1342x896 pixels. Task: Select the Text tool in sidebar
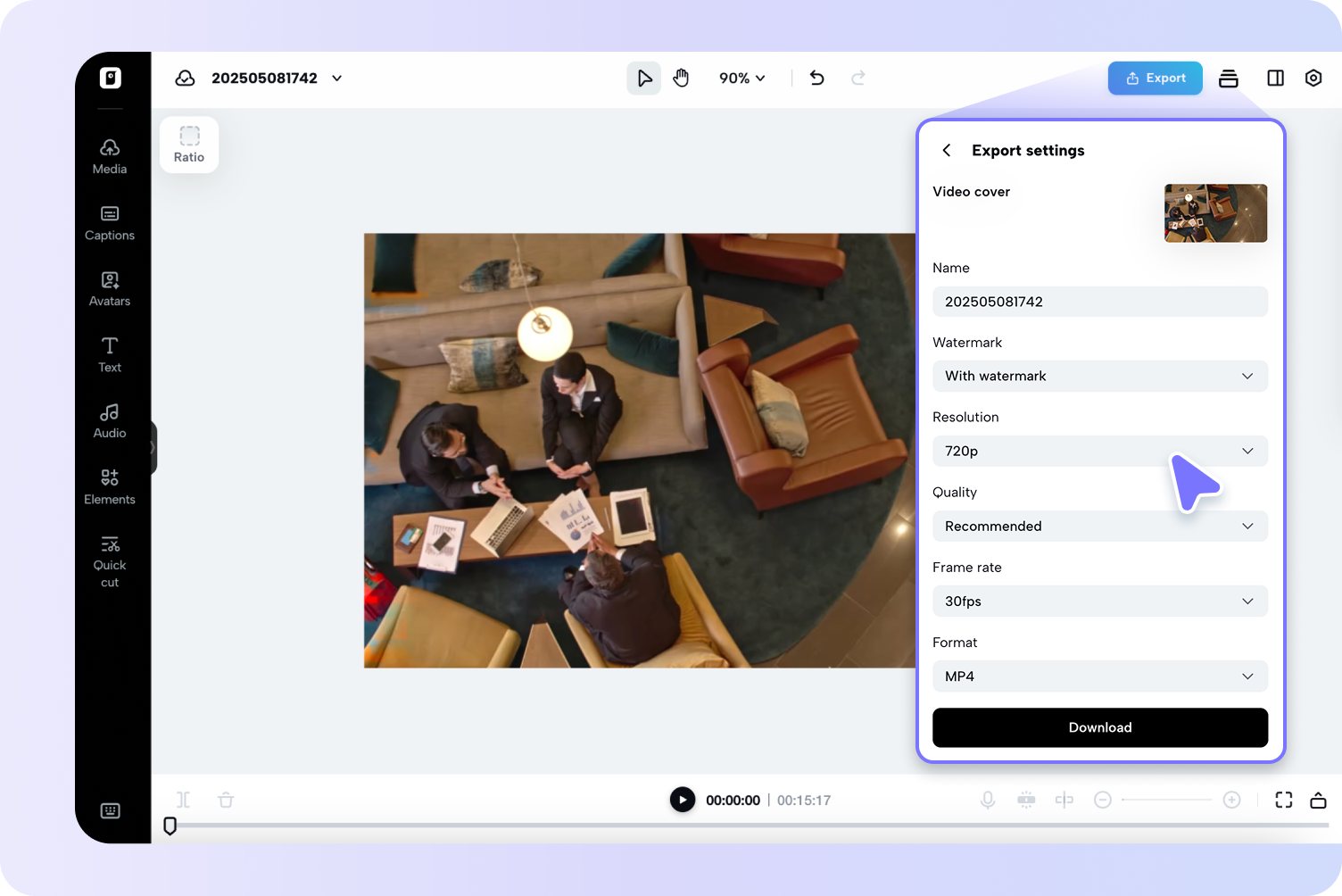[x=110, y=355]
